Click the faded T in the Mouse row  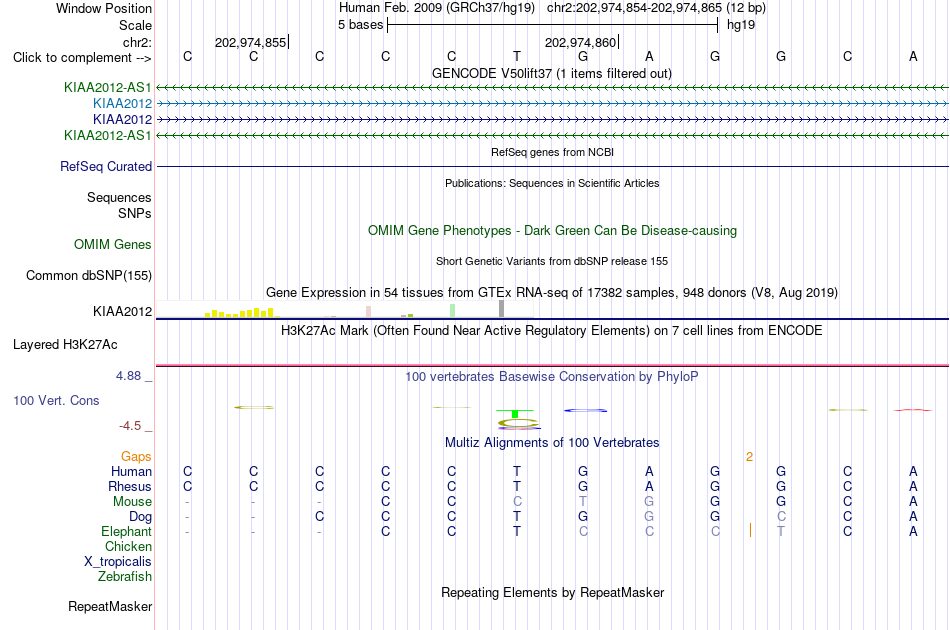point(583,501)
